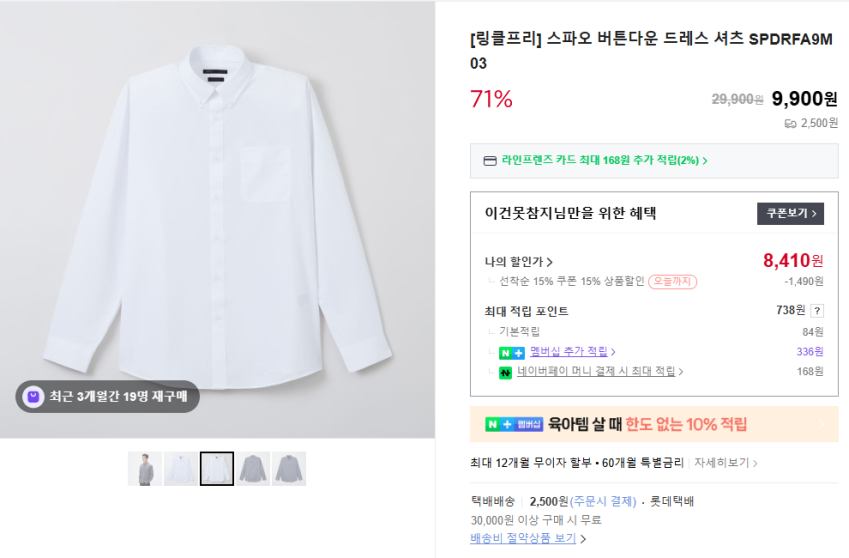Expand 나의 할인가 details
The image size is (849, 558).
(x=519, y=262)
